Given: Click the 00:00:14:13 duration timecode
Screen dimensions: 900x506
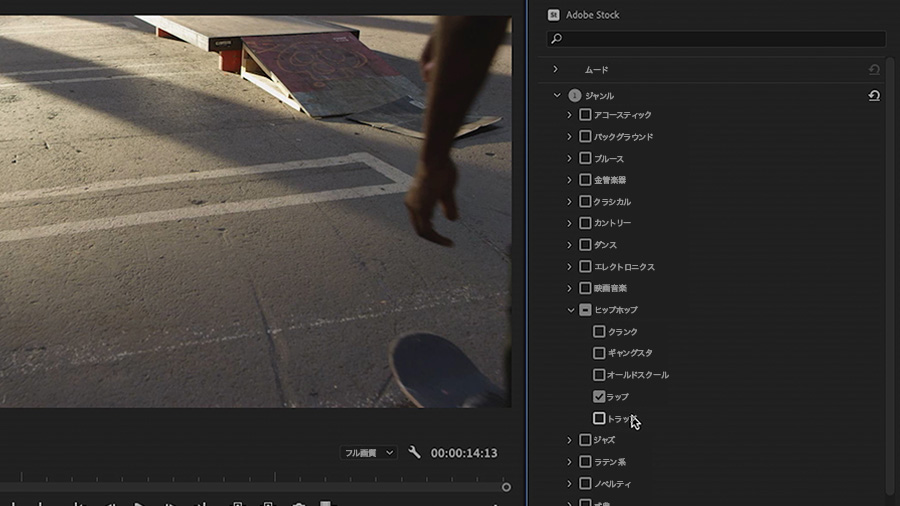Looking at the screenshot, I should (x=464, y=453).
